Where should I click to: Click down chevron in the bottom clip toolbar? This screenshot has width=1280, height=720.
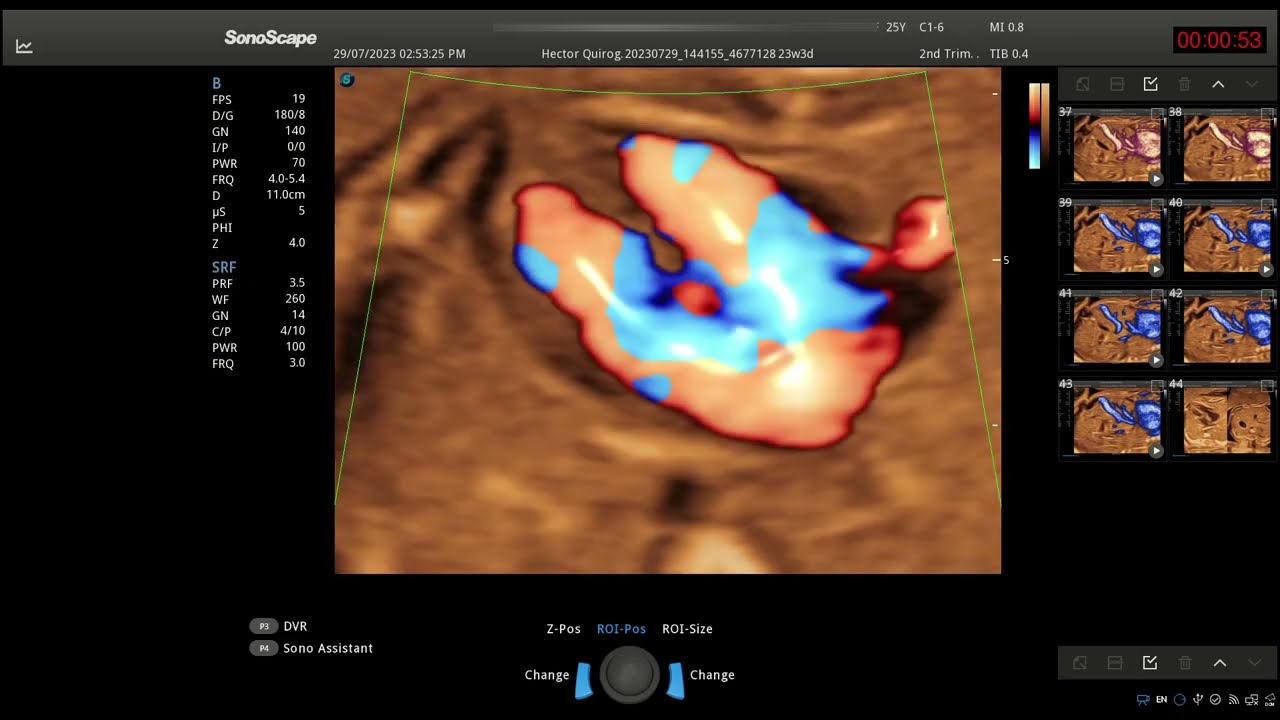[x=1254, y=663]
